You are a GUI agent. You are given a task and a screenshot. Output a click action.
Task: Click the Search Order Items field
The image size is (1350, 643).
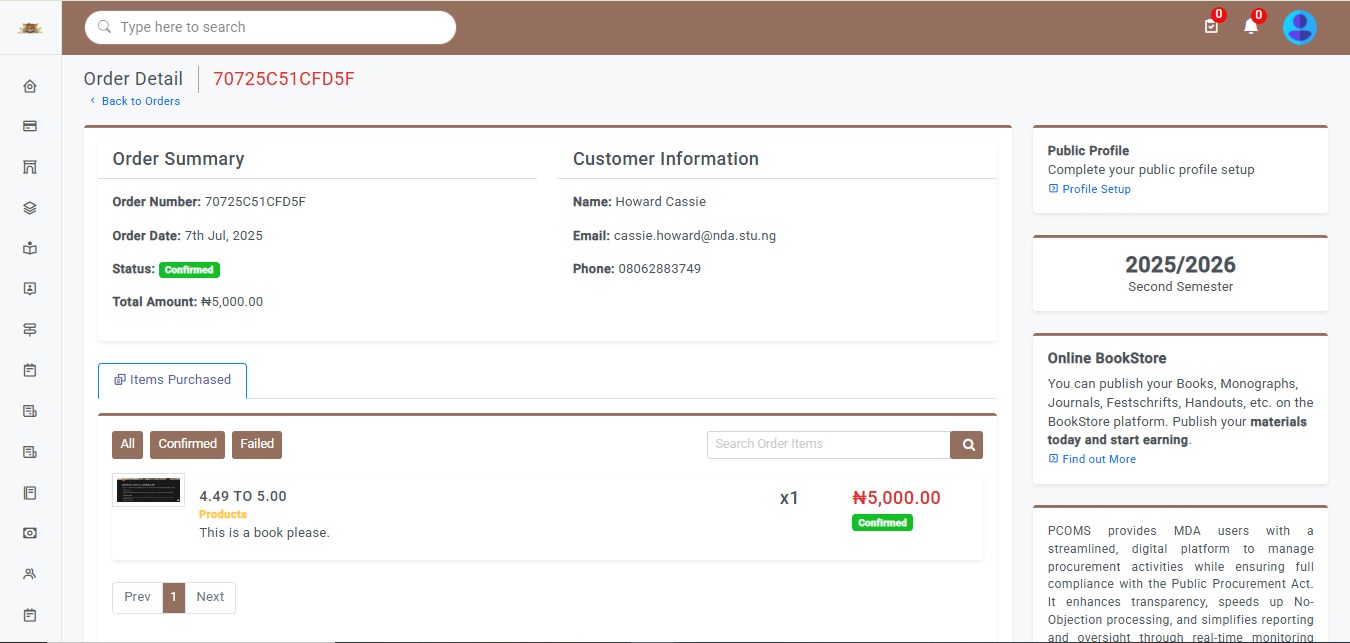tap(828, 445)
